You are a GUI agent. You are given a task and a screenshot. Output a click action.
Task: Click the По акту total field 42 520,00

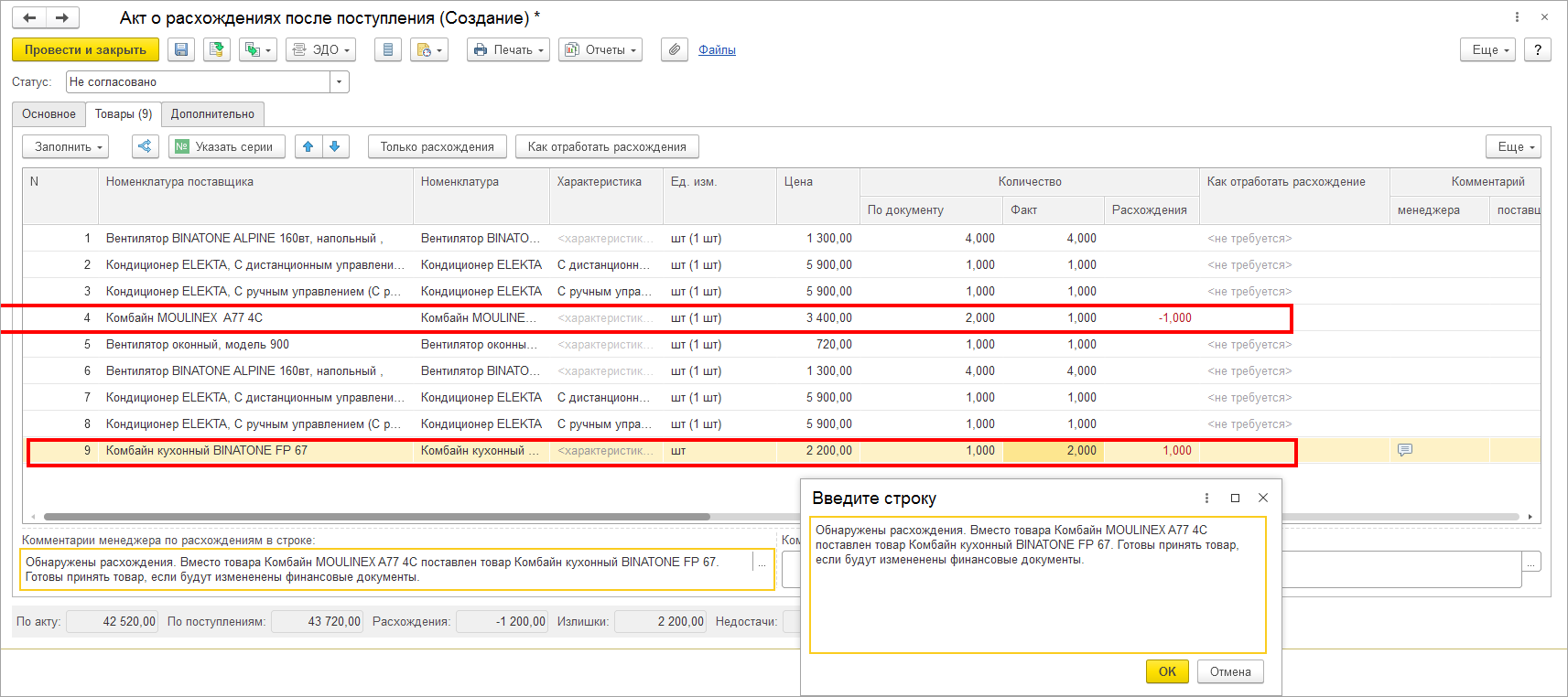click(x=113, y=622)
